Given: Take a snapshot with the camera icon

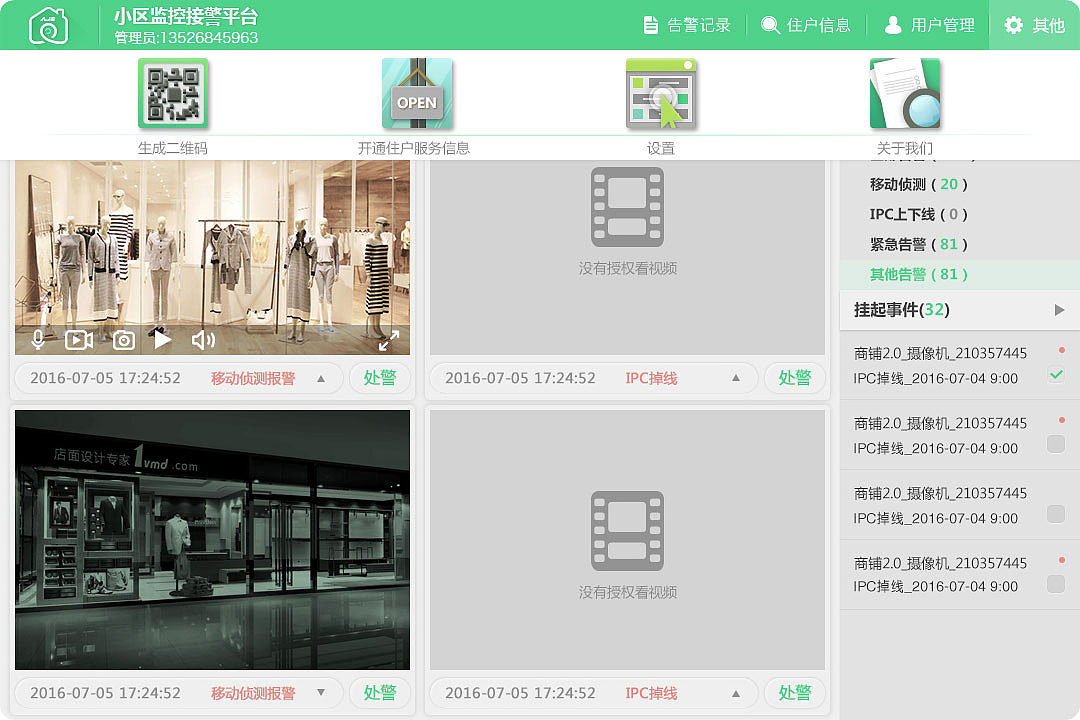Looking at the screenshot, I should pos(124,340).
